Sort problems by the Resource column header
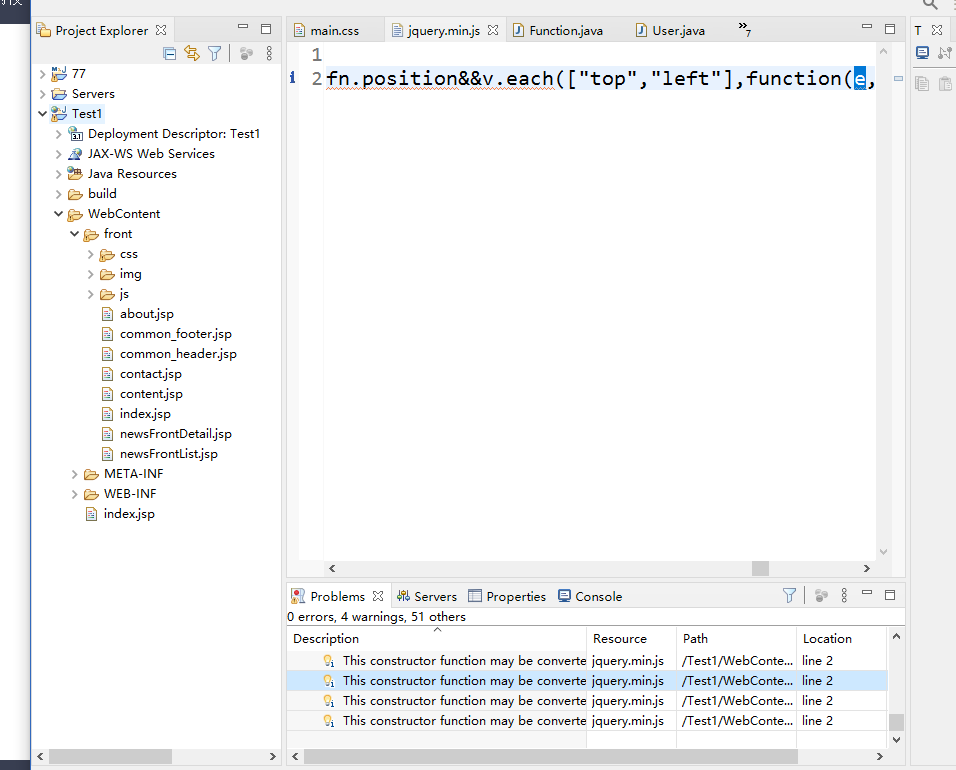 tap(631, 638)
